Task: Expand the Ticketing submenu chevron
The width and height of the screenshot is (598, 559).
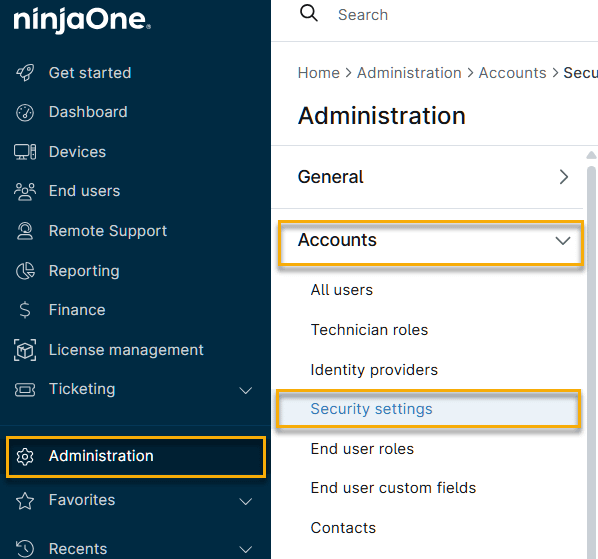Action: coord(246,390)
